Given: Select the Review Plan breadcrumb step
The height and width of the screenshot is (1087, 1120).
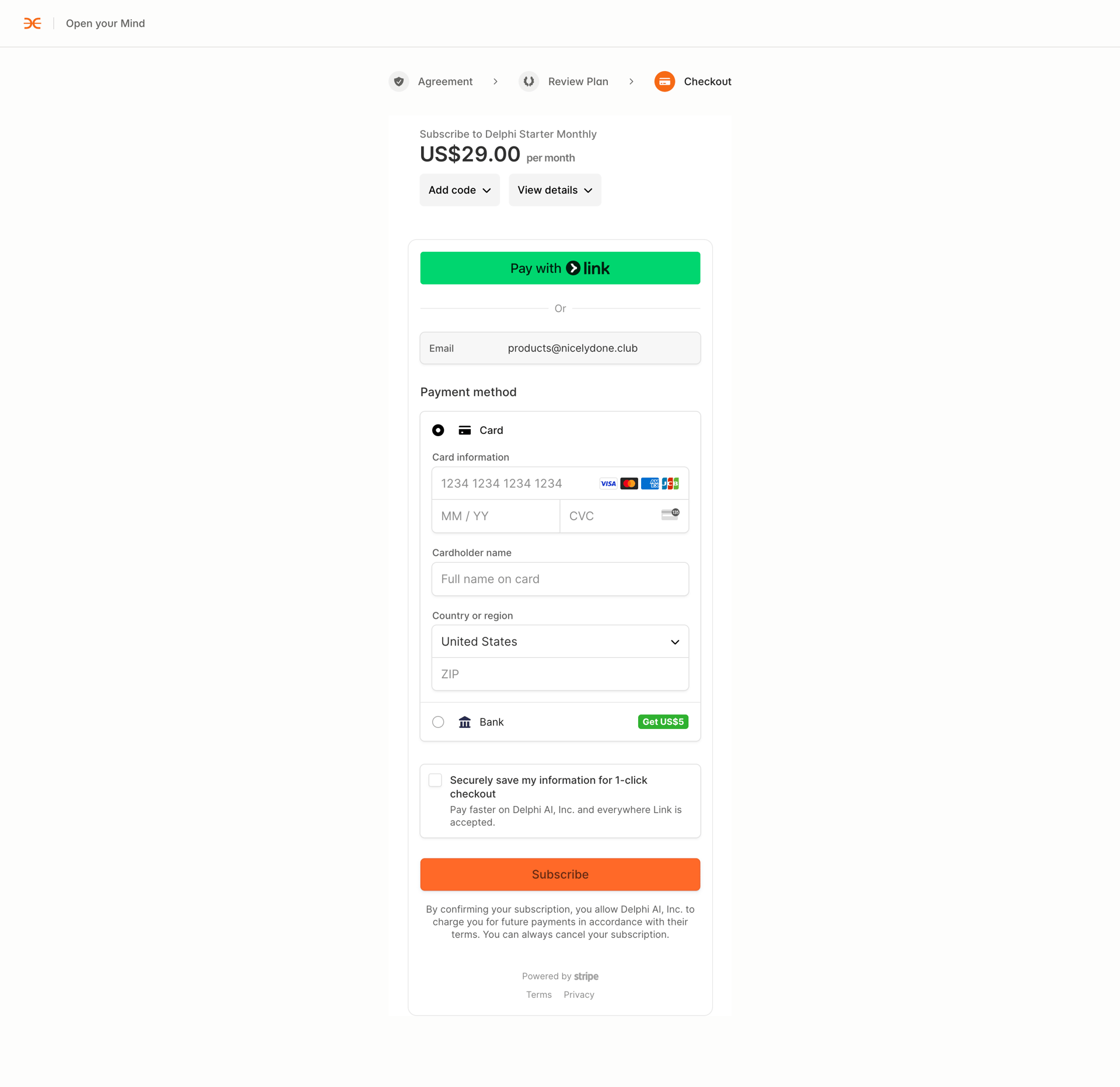Looking at the screenshot, I should click(577, 82).
